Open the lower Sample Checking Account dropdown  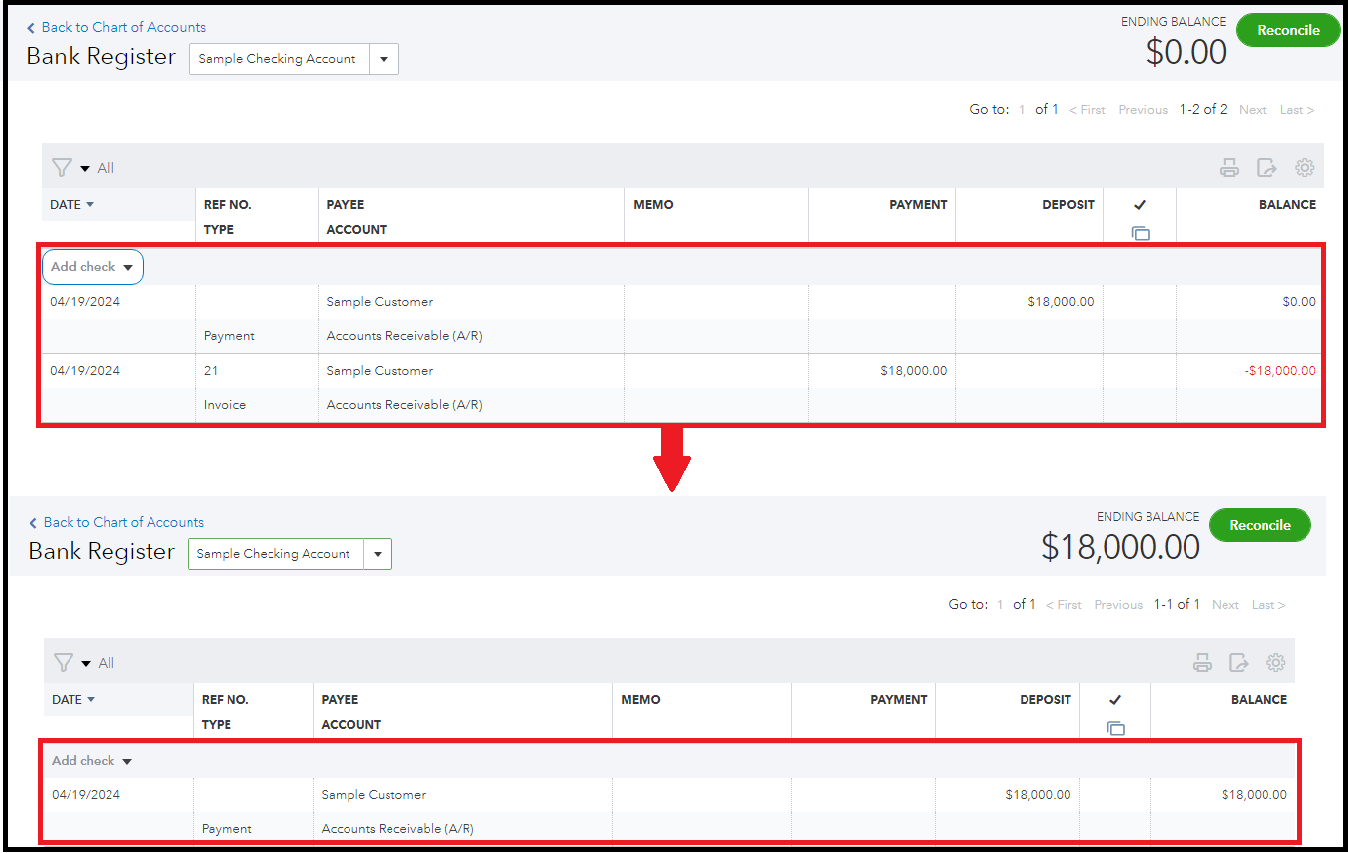coord(377,554)
